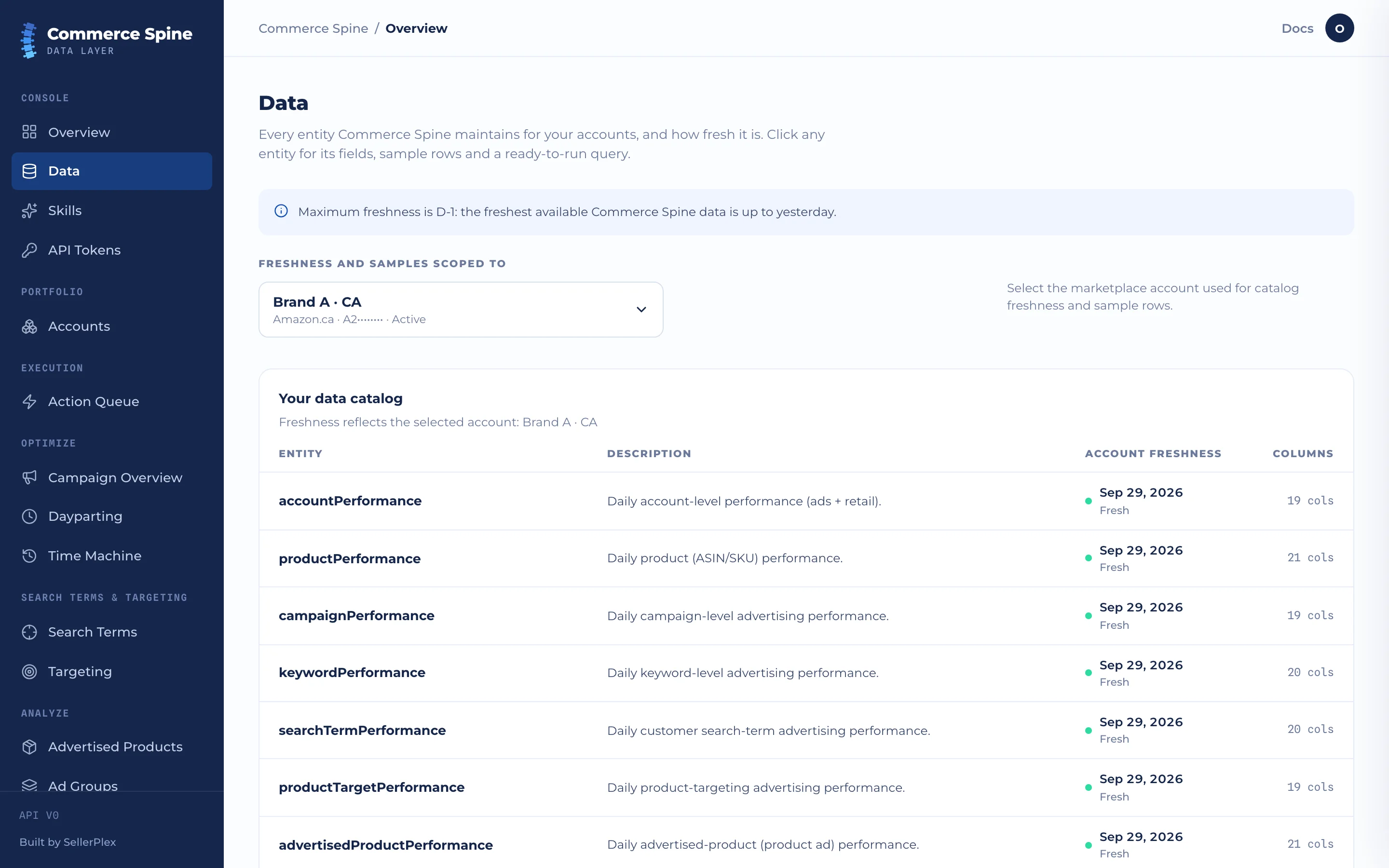
Task: Click the Overview grid icon in sidebar
Action: point(29,132)
